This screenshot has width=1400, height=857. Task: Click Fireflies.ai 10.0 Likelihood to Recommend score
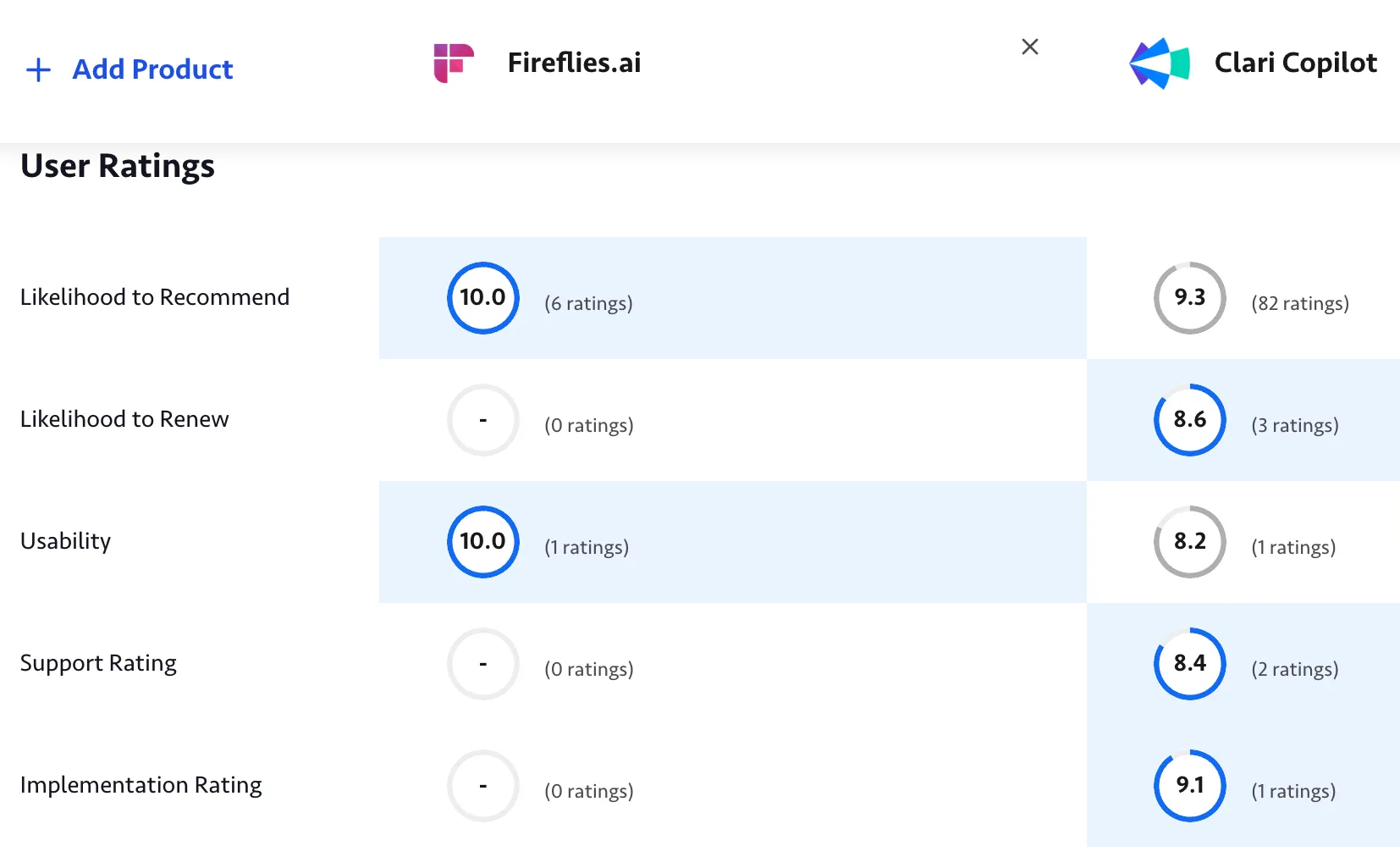coord(482,298)
